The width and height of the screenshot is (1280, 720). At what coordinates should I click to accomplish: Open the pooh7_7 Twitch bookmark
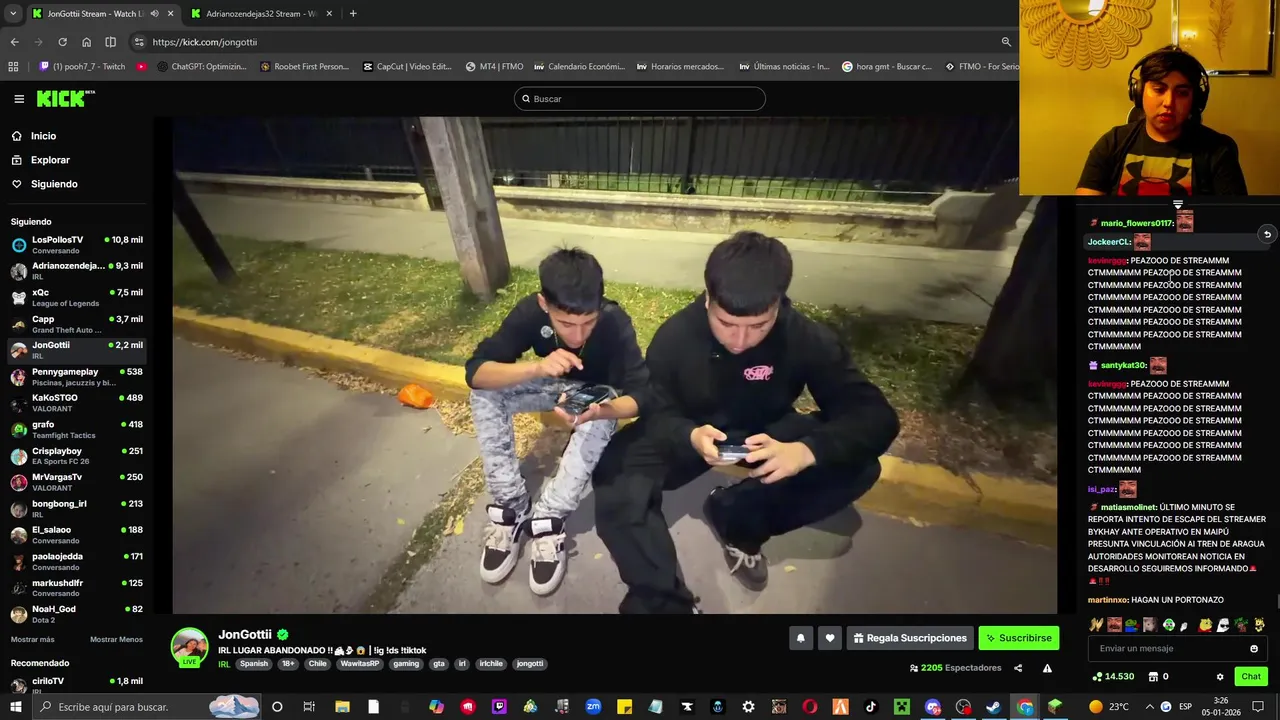click(82, 67)
